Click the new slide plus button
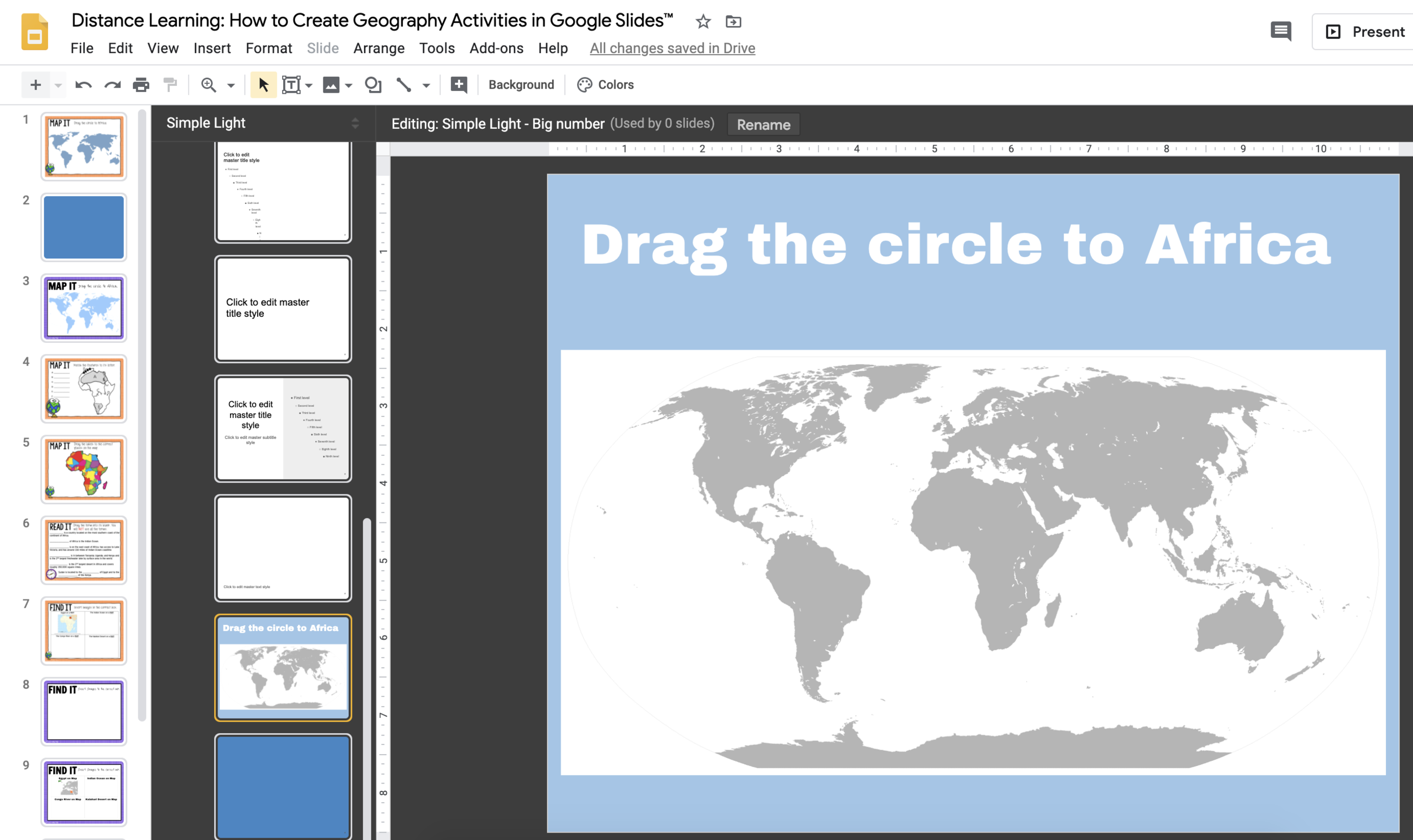This screenshot has width=1413, height=840. (x=36, y=85)
